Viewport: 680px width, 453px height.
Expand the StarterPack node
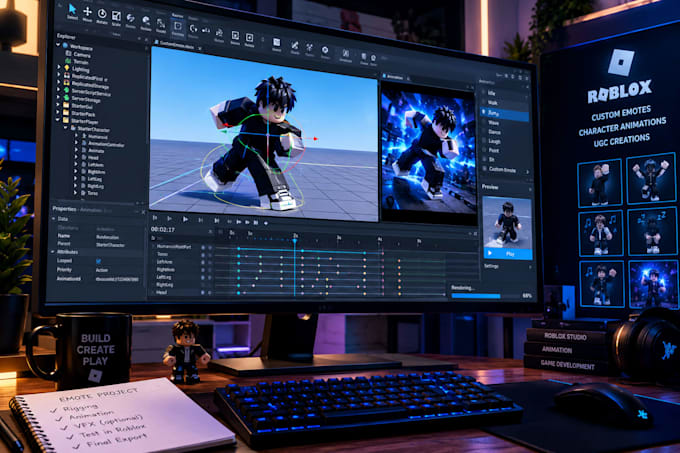click(59, 111)
